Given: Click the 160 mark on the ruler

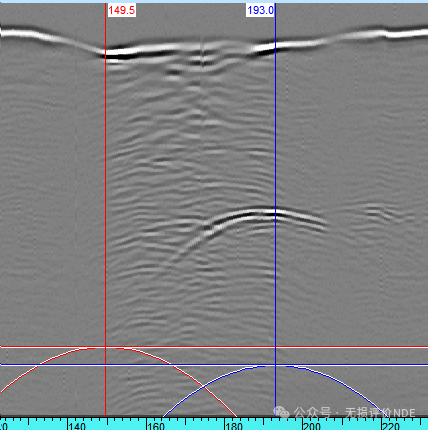Looking at the screenshot, I should click(x=156, y=426).
